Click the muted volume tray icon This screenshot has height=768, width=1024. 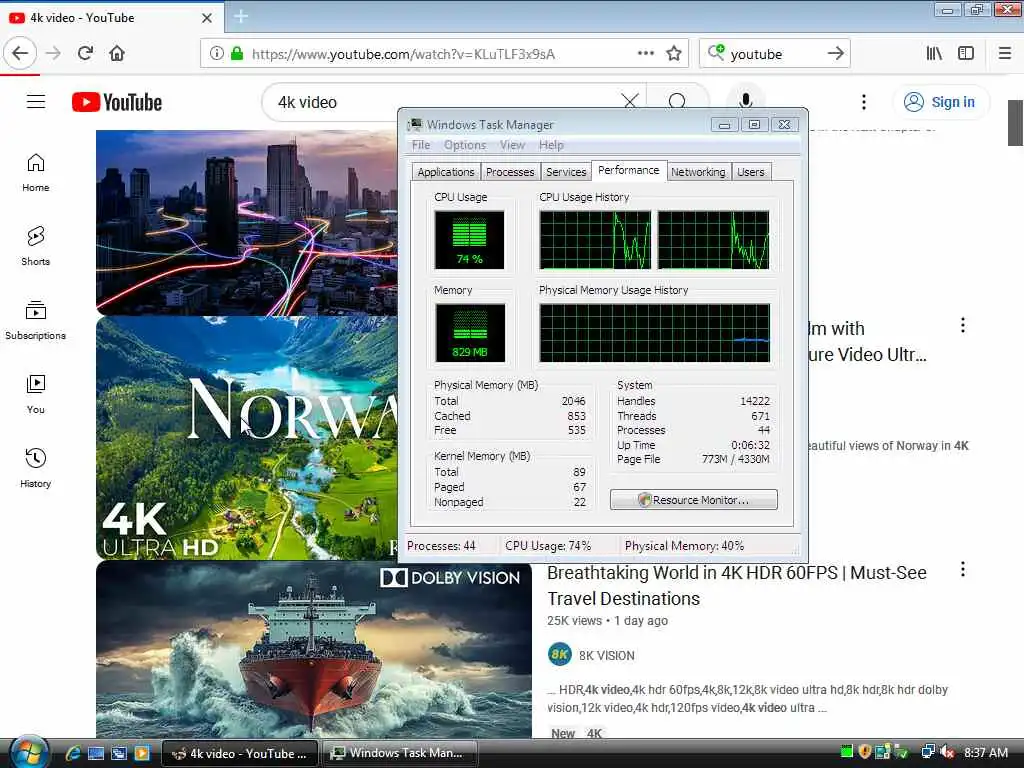coord(947,752)
